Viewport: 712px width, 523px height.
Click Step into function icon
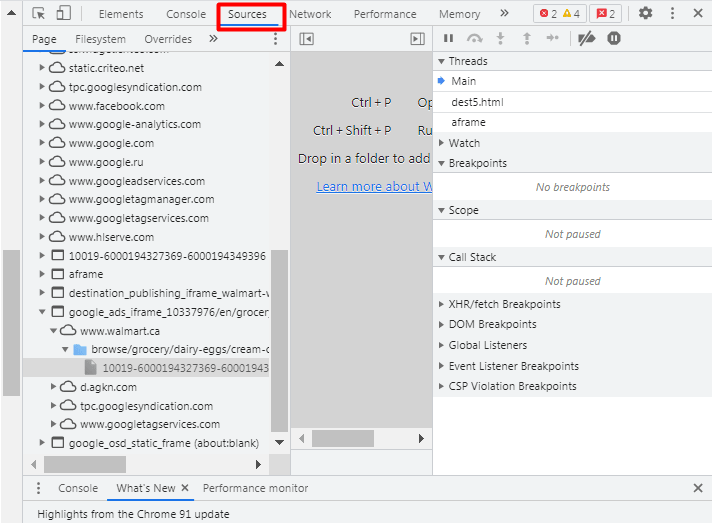click(500, 39)
